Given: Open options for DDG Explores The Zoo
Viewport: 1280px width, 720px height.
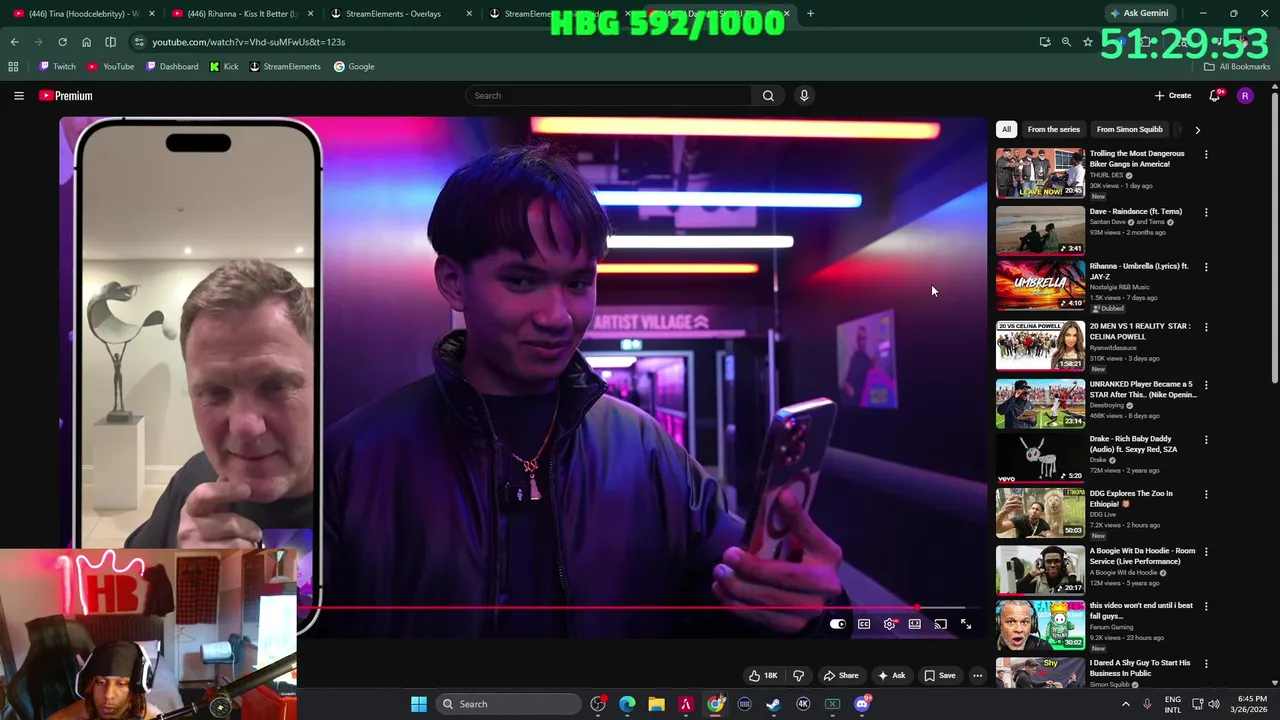Looking at the screenshot, I should point(1206,494).
